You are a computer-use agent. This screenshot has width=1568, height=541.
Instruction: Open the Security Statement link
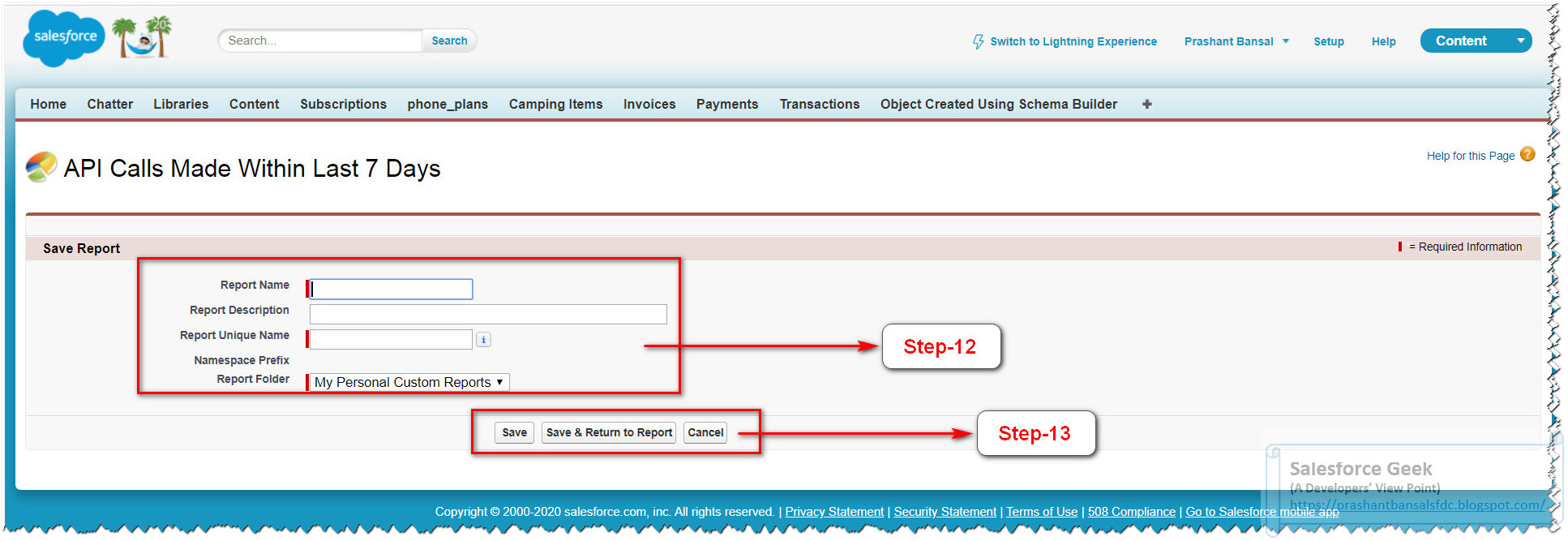pyautogui.click(x=945, y=512)
